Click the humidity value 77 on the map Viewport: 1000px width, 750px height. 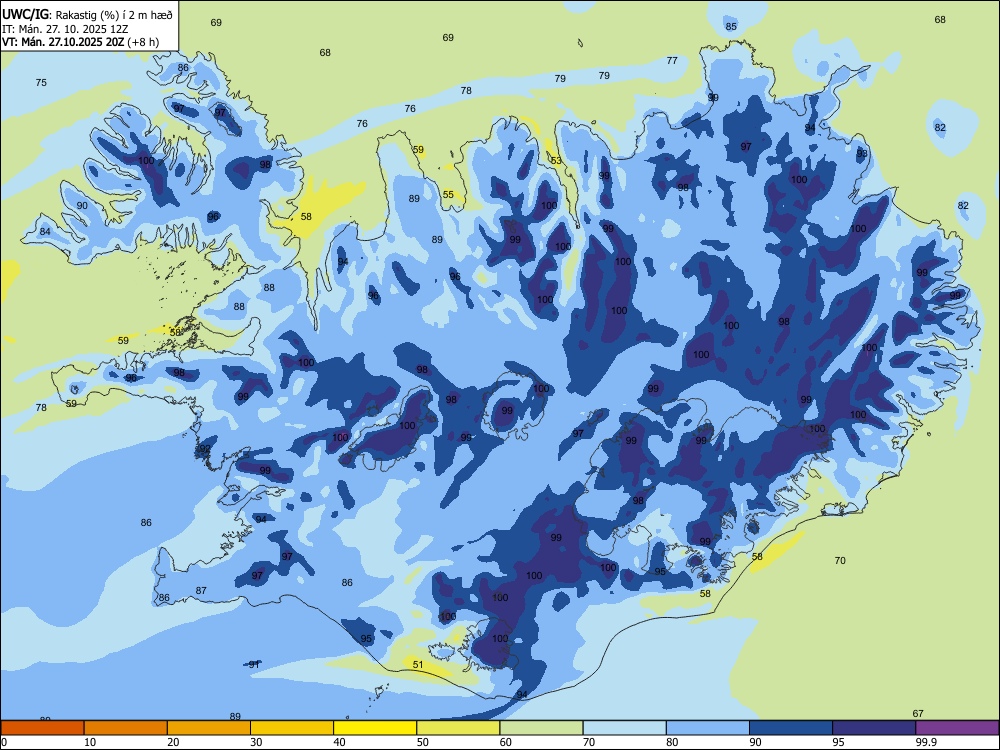coord(672,61)
